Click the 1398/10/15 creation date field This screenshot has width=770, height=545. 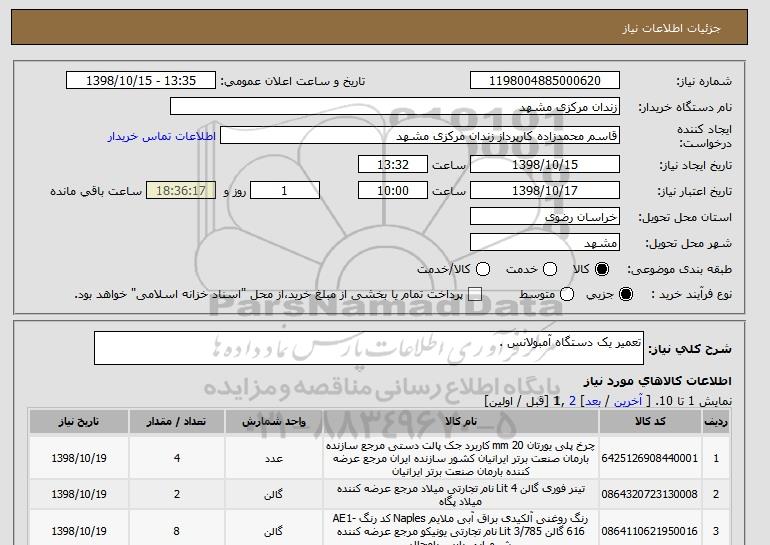(545, 164)
